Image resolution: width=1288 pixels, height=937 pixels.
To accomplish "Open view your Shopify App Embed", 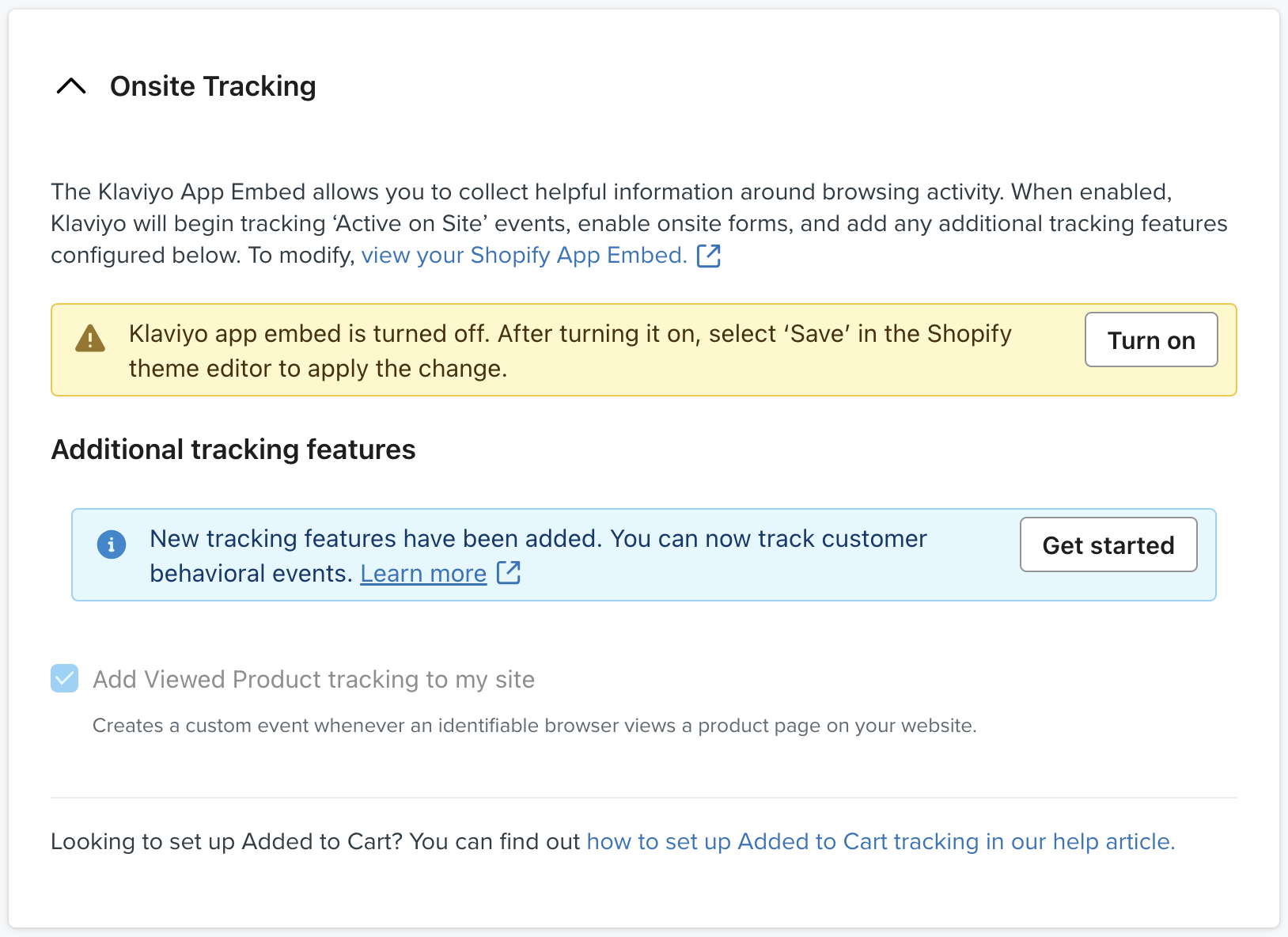I will 524,255.
